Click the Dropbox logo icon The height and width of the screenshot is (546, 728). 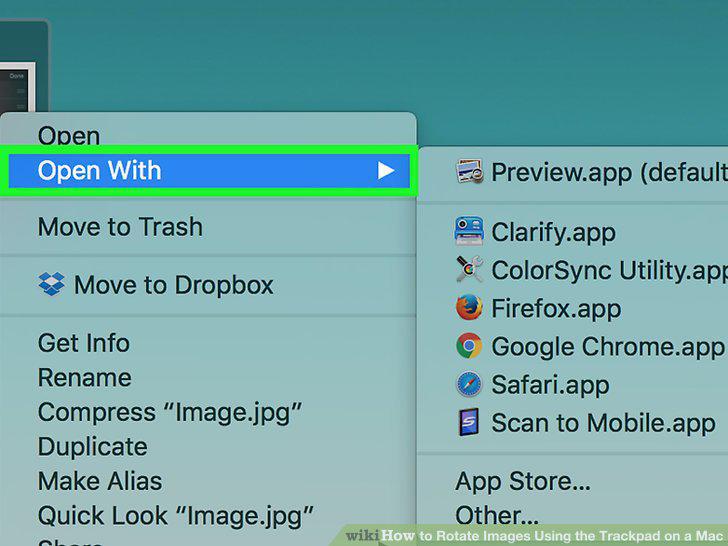(51, 284)
